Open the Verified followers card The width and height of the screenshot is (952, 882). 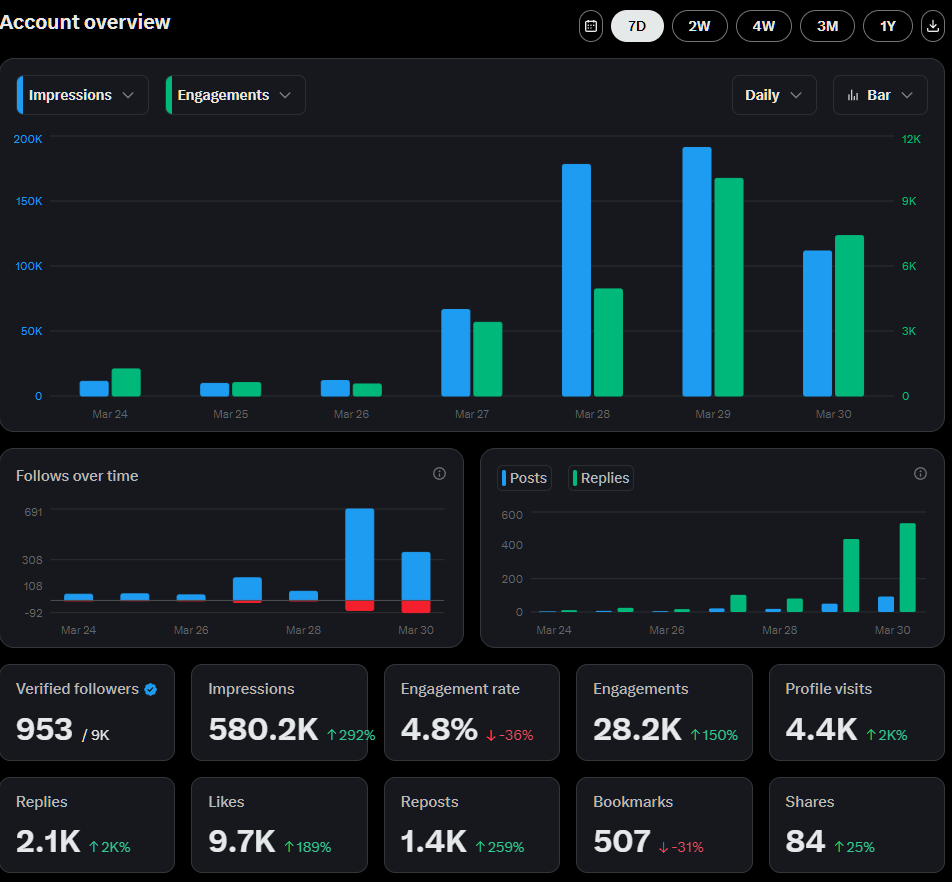tap(87, 713)
